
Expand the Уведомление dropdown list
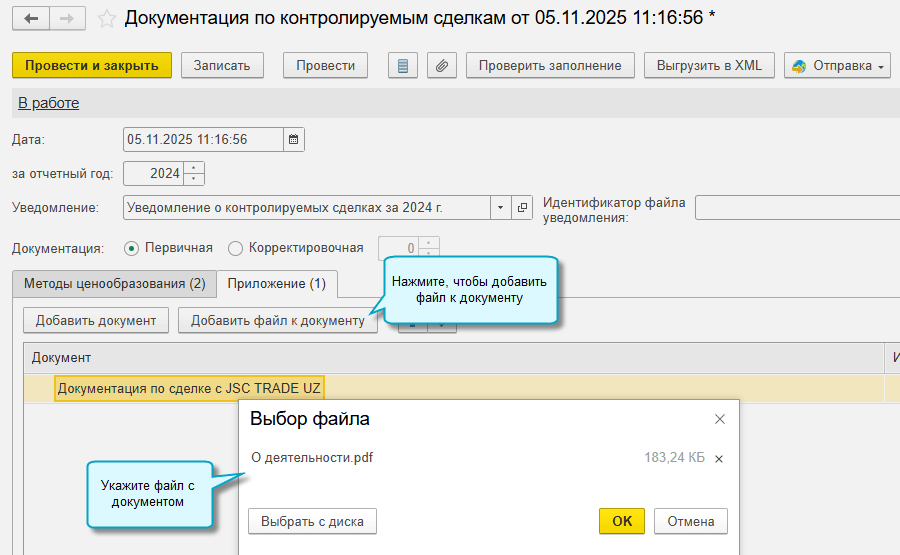pos(500,208)
